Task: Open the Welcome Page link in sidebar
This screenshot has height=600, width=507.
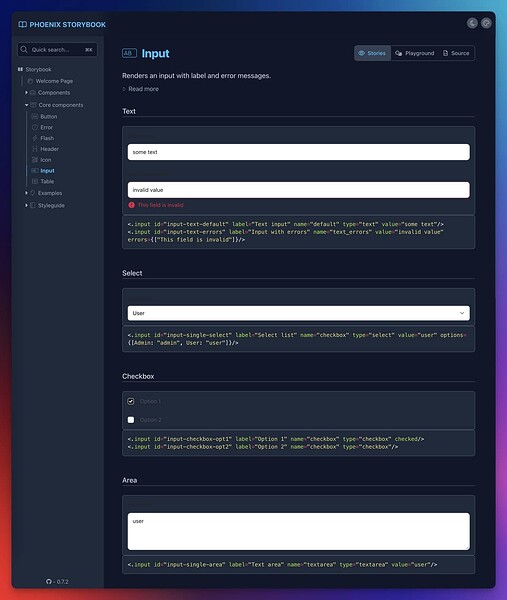Action: 54,81
